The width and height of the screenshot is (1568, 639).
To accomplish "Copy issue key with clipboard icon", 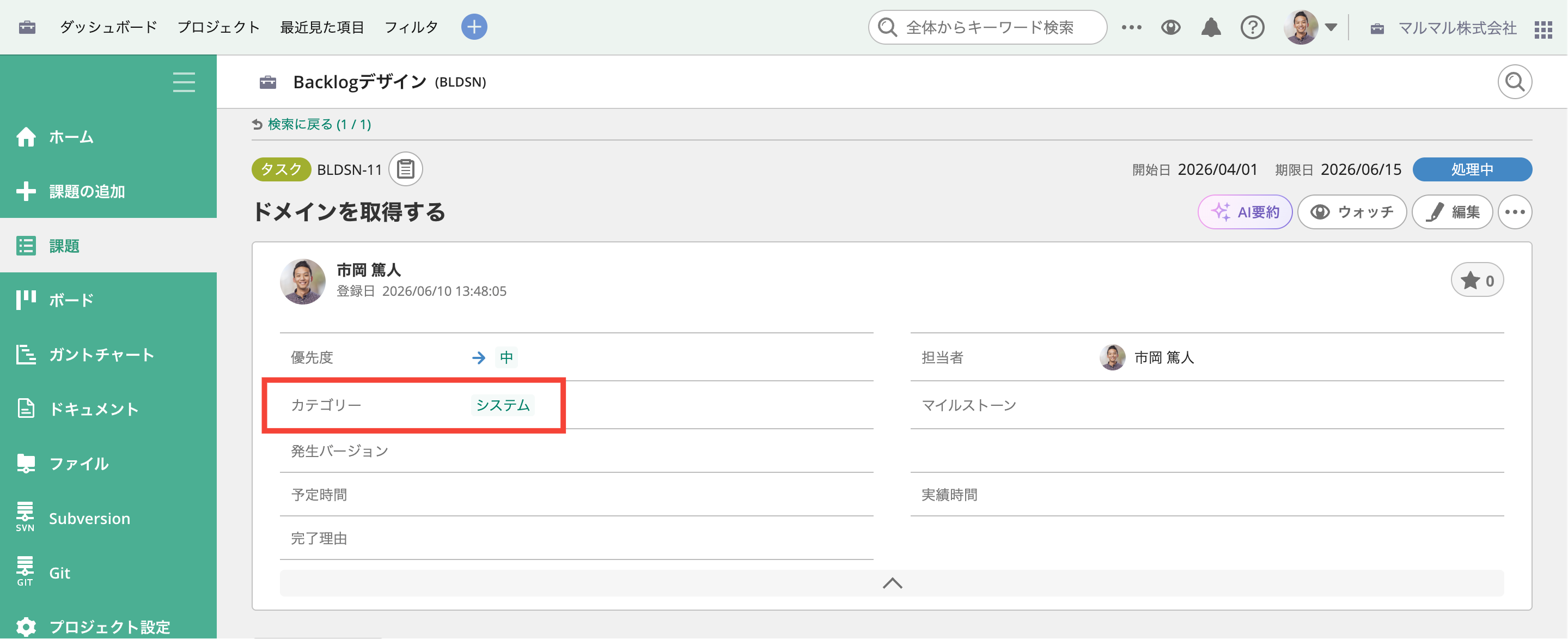I will coord(405,169).
